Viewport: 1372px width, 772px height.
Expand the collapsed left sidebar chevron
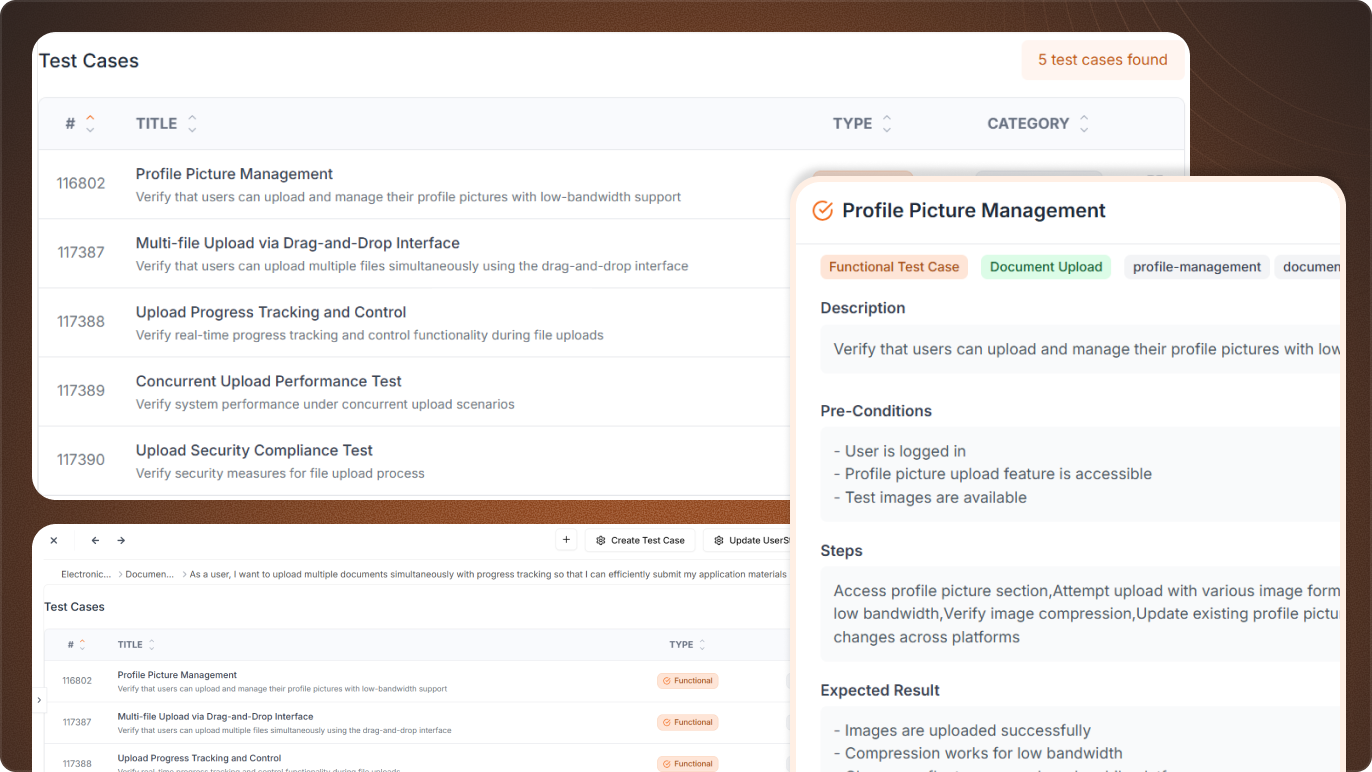click(39, 700)
